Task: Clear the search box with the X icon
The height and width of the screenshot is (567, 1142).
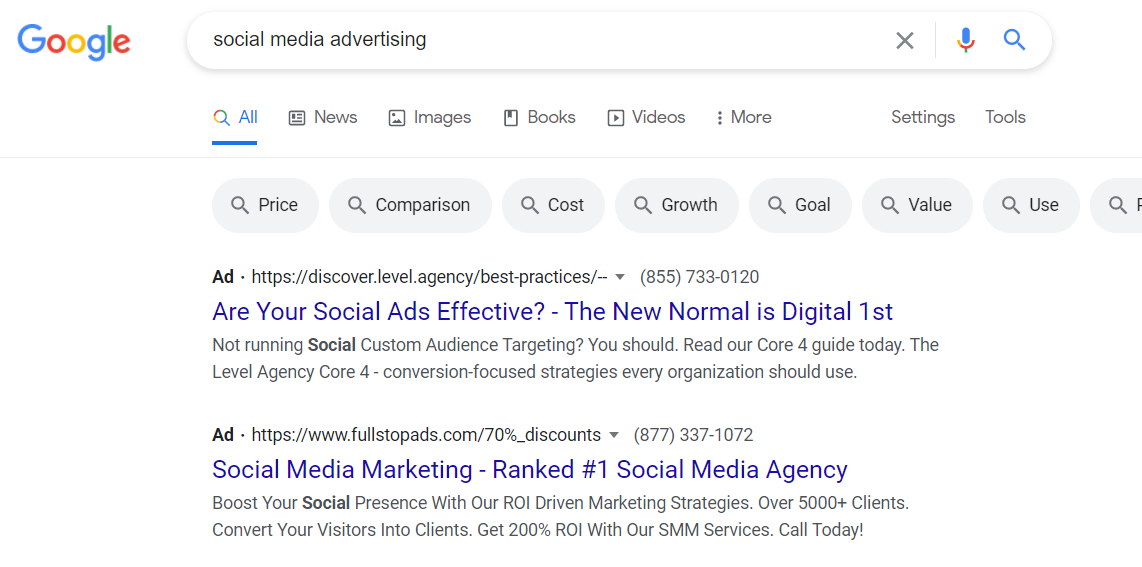Action: click(905, 41)
